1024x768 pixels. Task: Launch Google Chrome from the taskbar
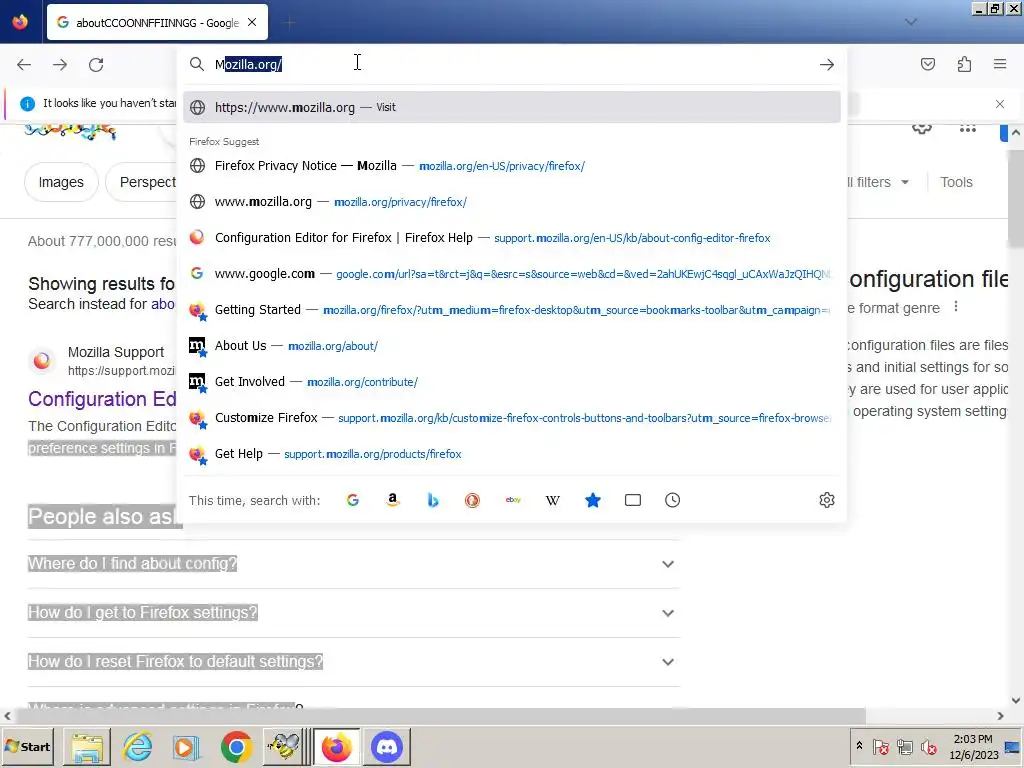(x=236, y=746)
